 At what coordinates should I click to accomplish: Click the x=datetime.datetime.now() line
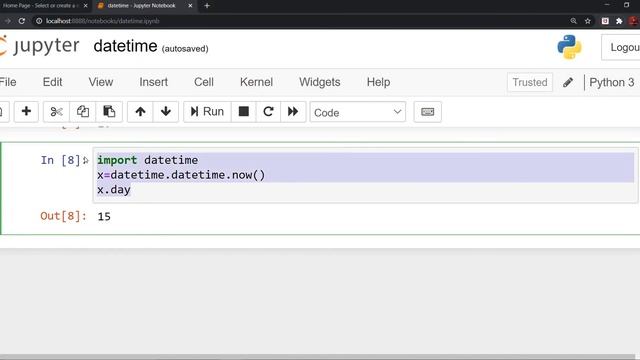pyautogui.click(x=181, y=175)
